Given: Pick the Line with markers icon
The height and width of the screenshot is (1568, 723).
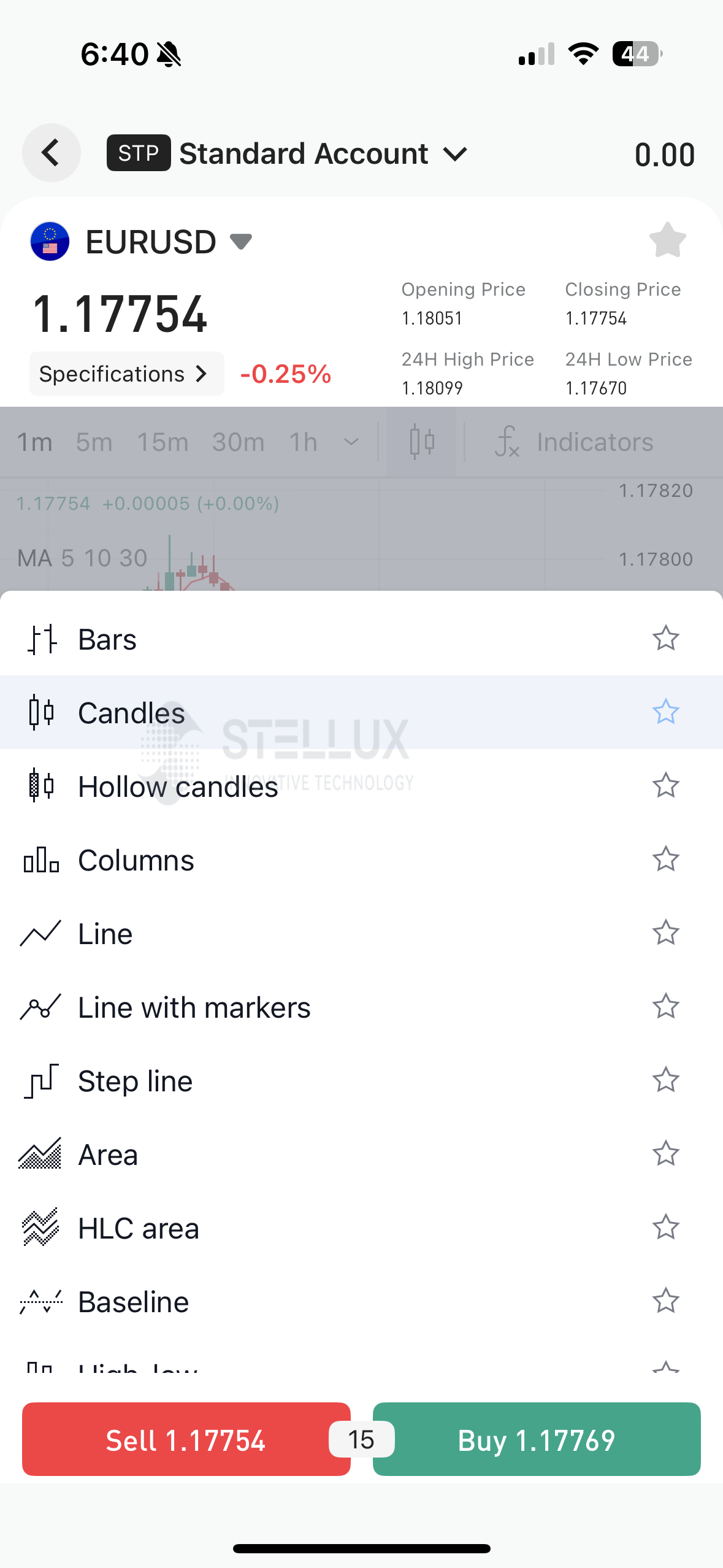Looking at the screenshot, I should [x=40, y=1007].
